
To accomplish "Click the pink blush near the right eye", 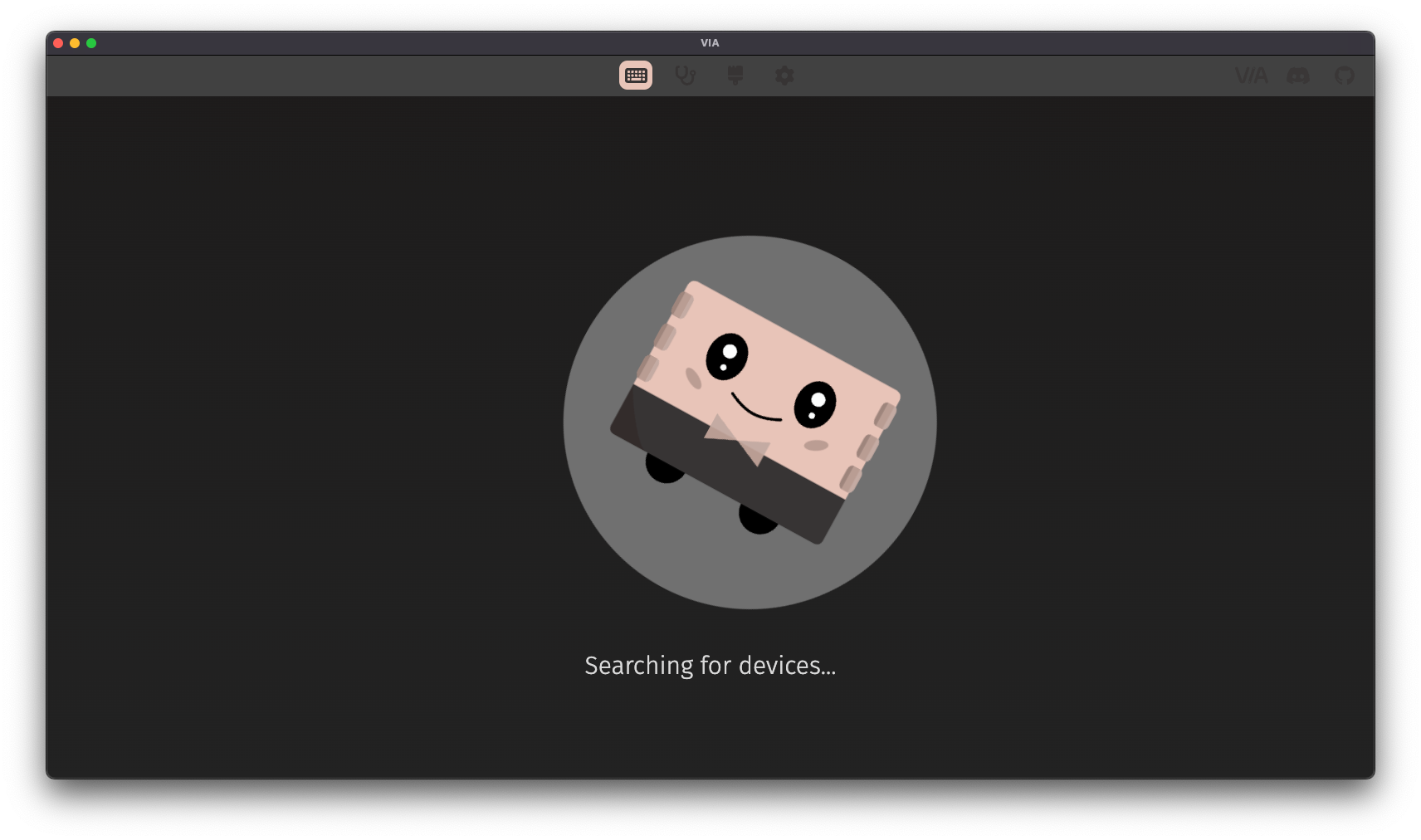I will point(816,446).
